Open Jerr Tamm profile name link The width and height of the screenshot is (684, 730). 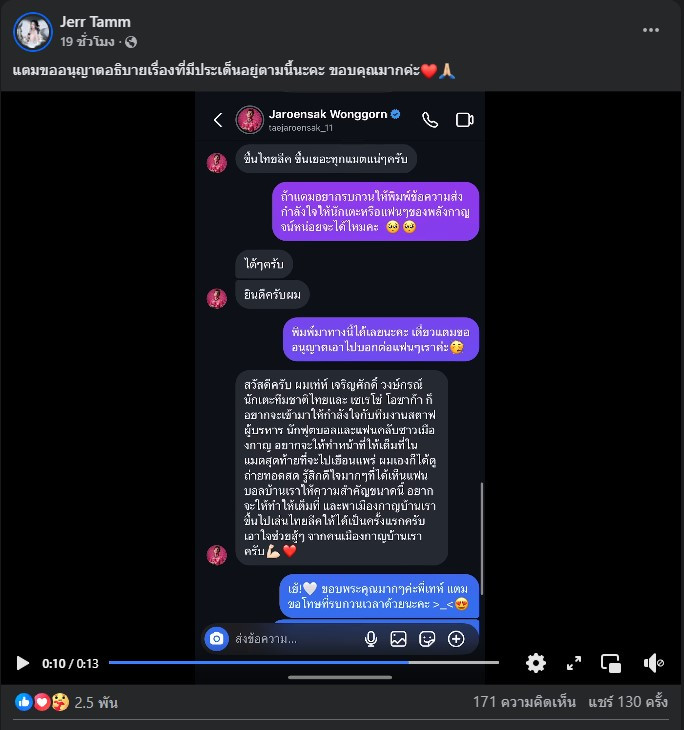[95, 22]
